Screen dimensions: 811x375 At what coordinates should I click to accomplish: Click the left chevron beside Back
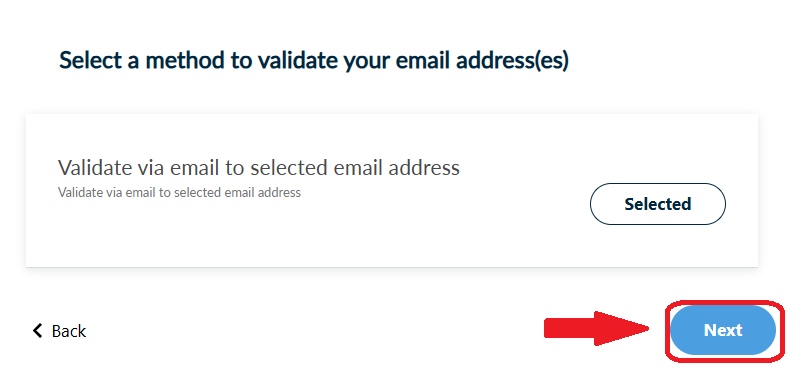click(x=37, y=331)
